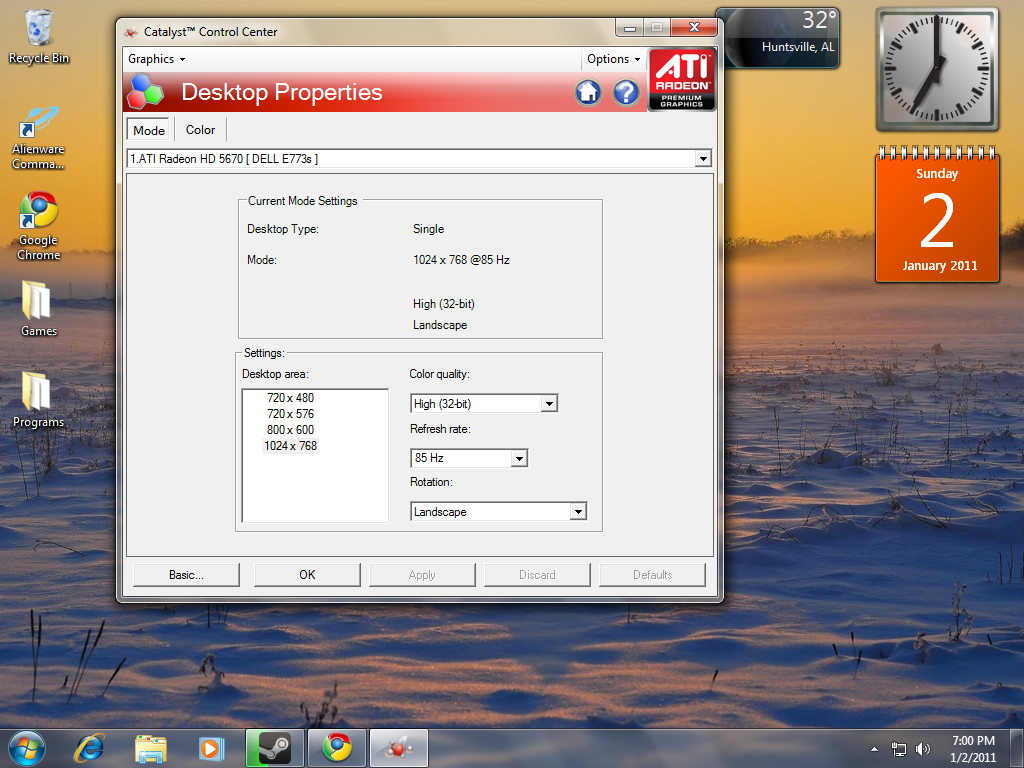Switch to Steam in the taskbar
Image resolution: width=1024 pixels, height=768 pixels.
coord(274,748)
